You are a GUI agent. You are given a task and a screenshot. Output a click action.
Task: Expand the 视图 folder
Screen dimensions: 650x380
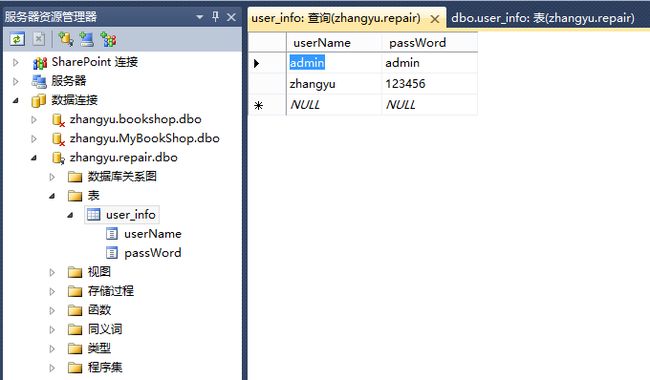pyautogui.click(x=52, y=272)
